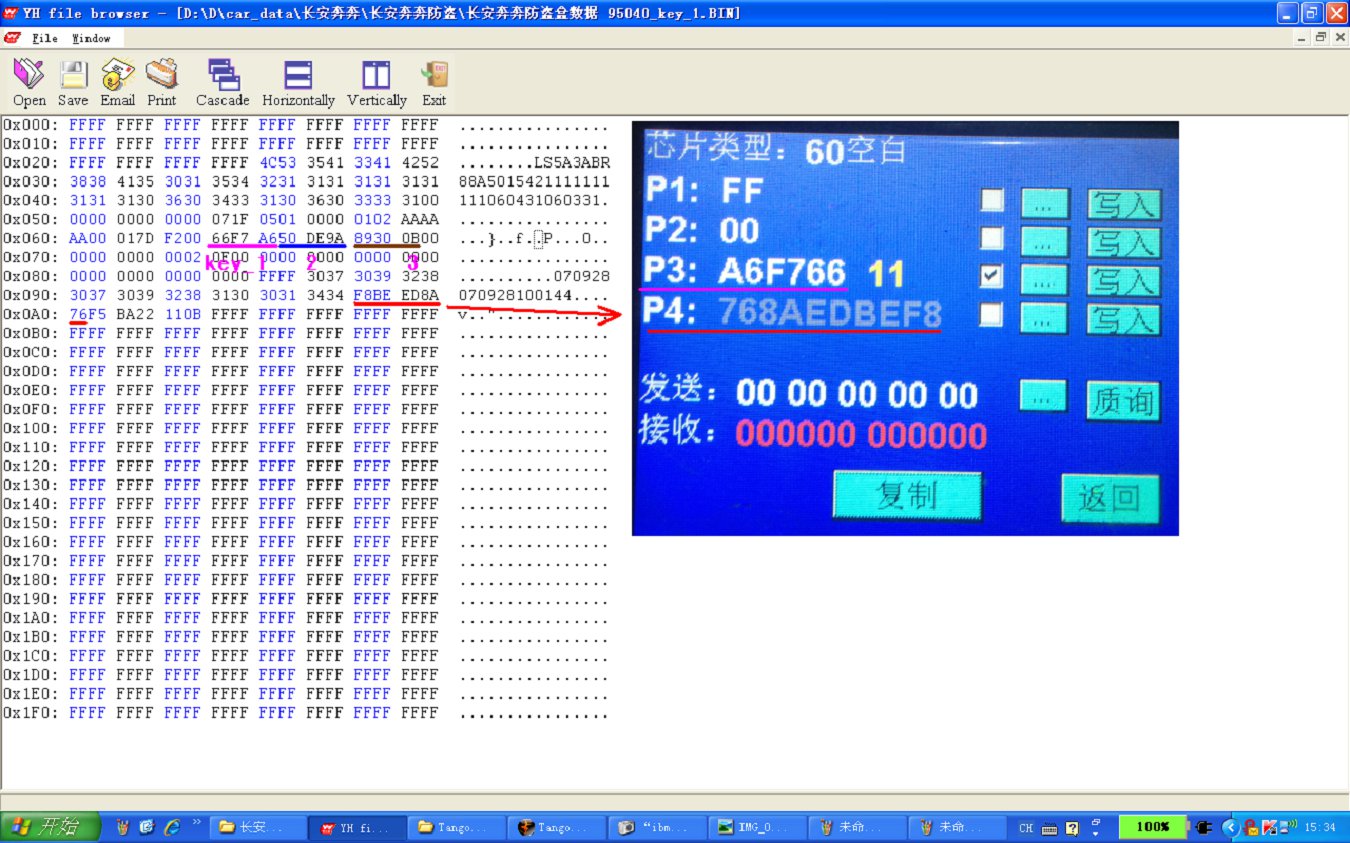Viewport: 1350px width, 843px height.
Task: Uncheck the P3 row checkbox in the photo
Action: tap(992, 276)
